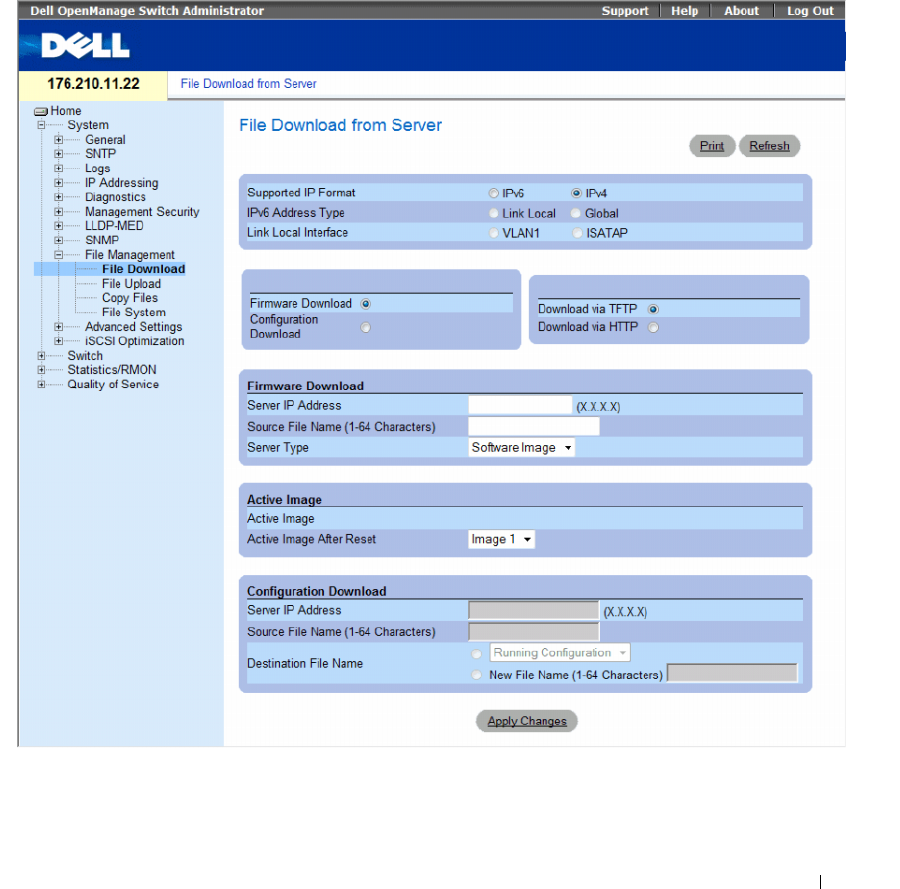Expand the Advanced Settings tree node
The image size is (900, 889).
coord(59,327)
